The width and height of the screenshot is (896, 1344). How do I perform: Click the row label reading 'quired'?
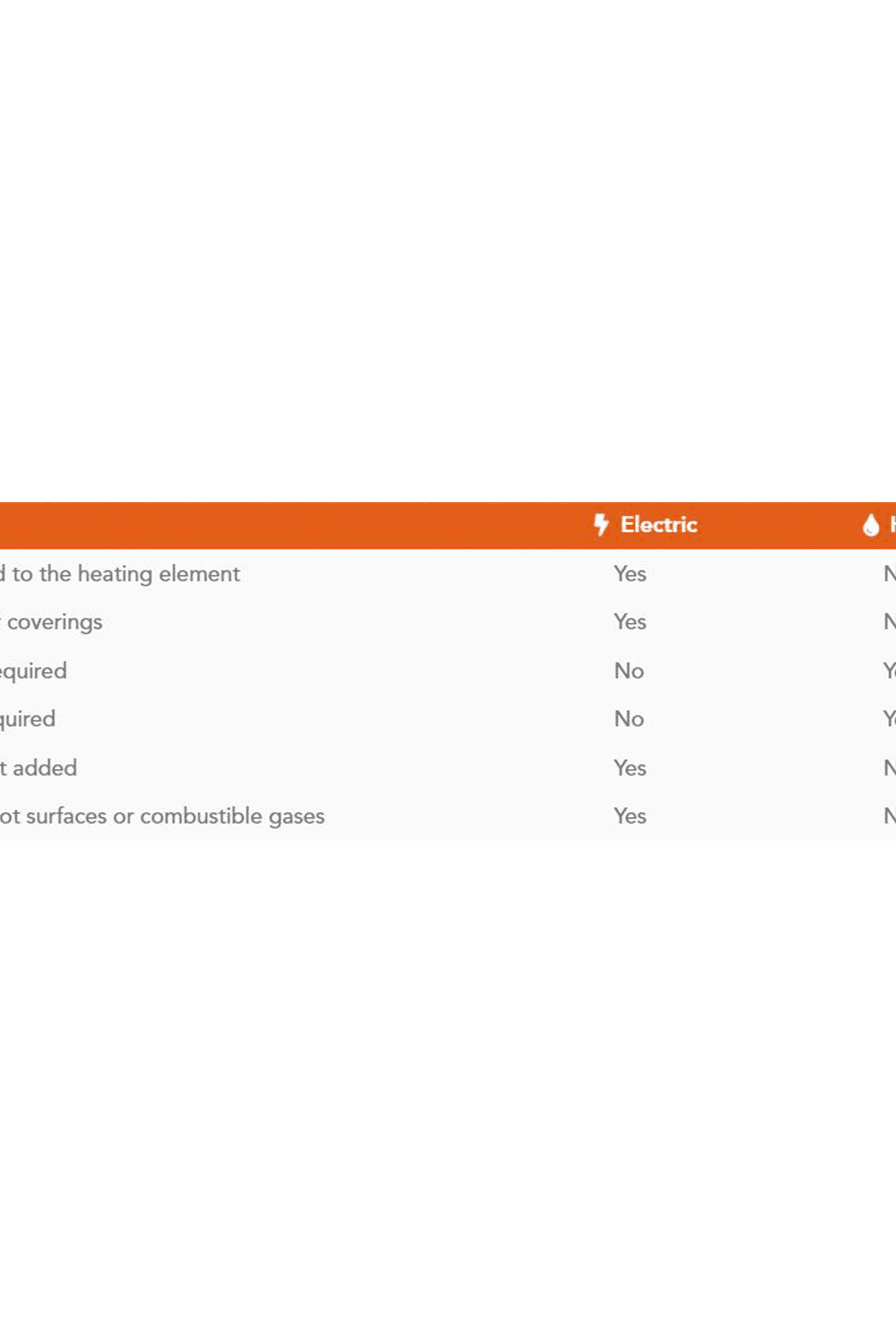coord(28,719)
